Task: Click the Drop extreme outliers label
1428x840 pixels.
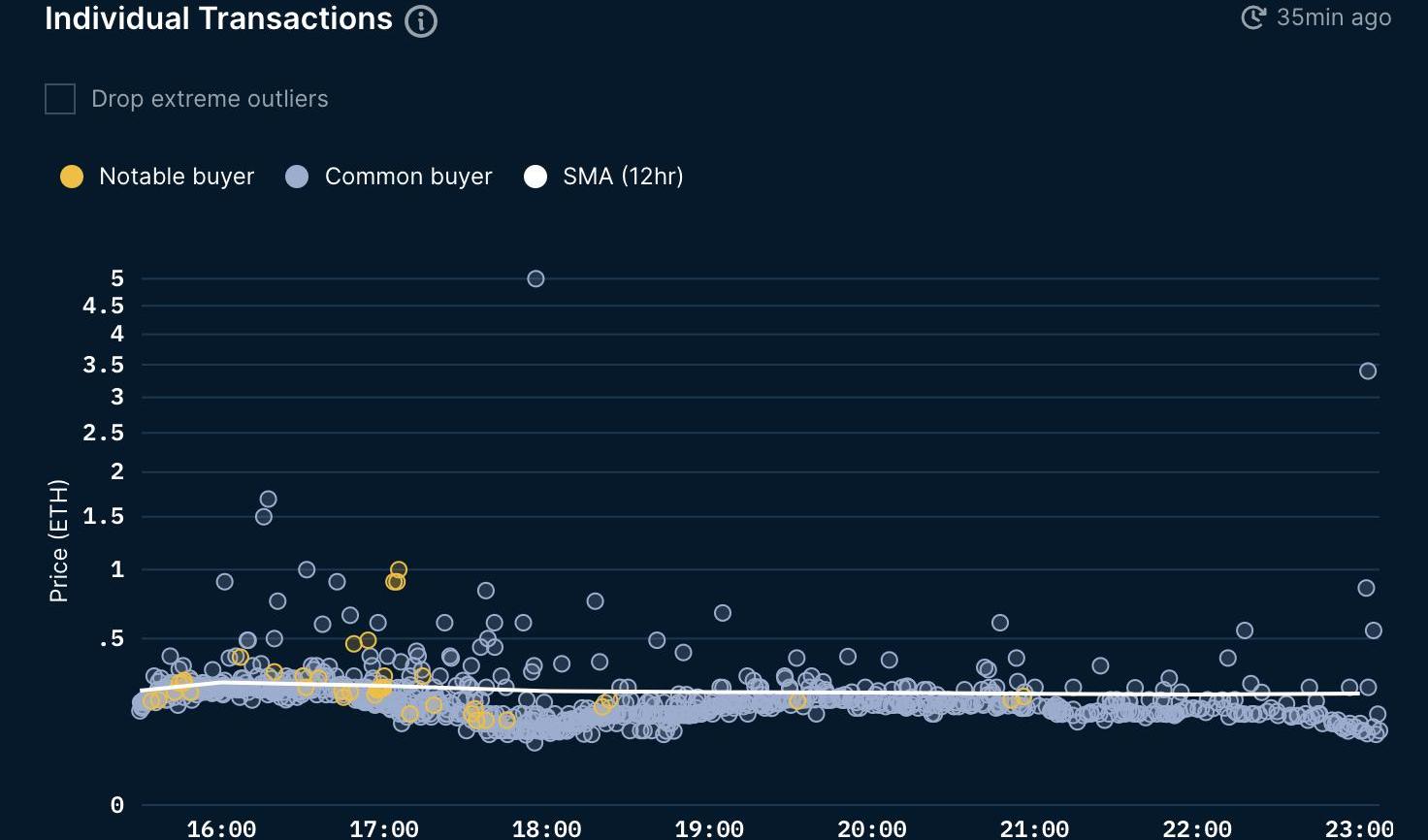Action: [x=210, y=99]
